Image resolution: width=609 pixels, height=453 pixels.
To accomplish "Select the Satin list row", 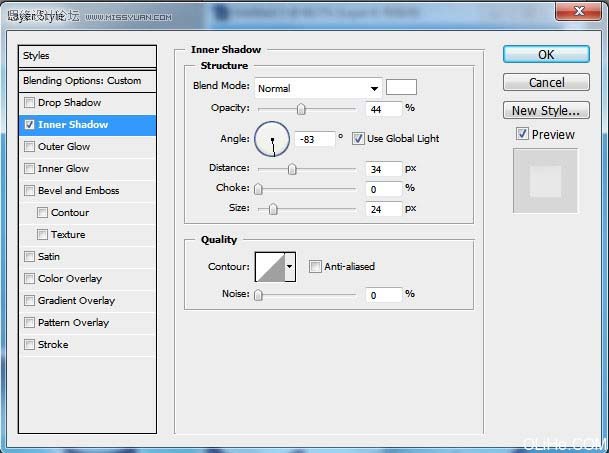I will 87,257.
